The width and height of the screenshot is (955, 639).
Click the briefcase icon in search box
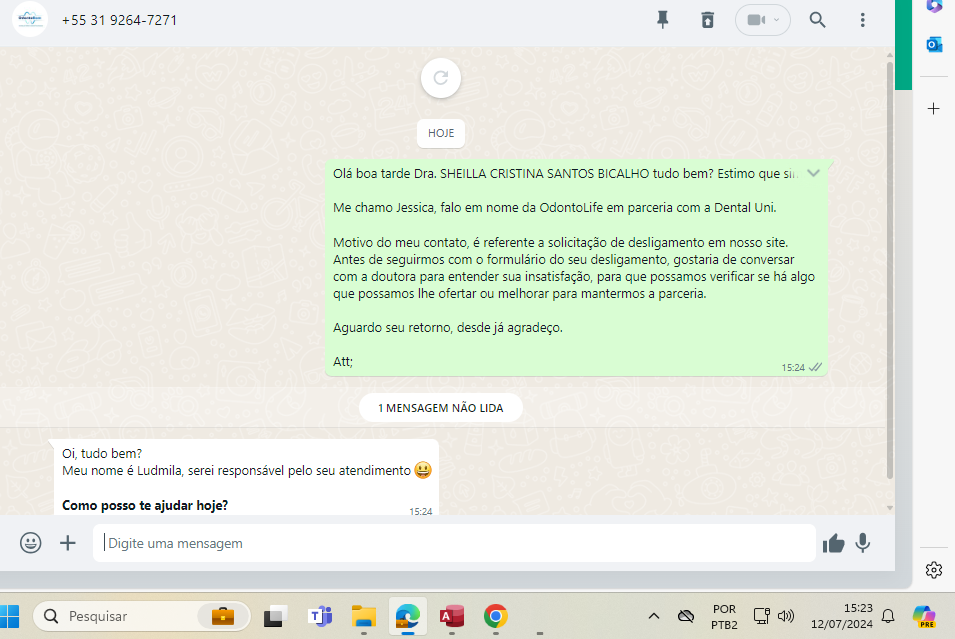pos(223,616)
